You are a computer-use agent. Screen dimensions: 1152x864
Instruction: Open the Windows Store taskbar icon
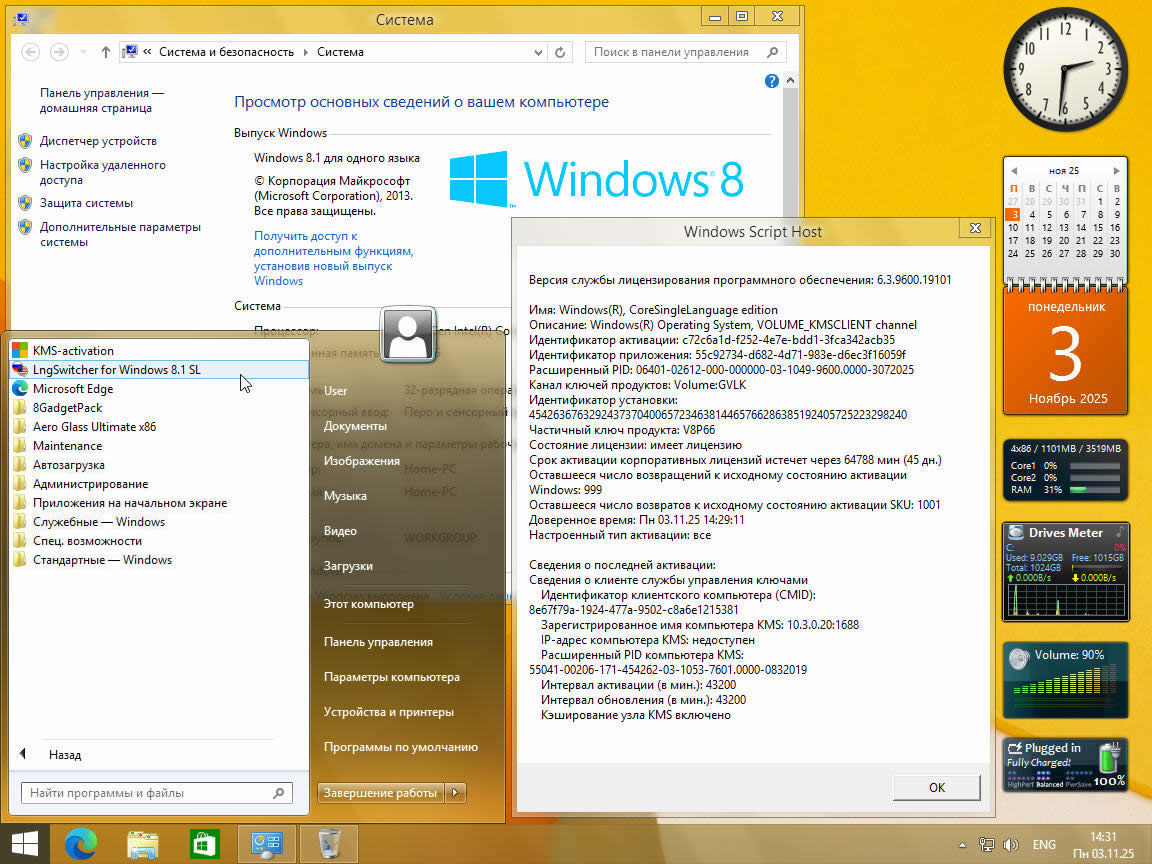pos(205,844)
